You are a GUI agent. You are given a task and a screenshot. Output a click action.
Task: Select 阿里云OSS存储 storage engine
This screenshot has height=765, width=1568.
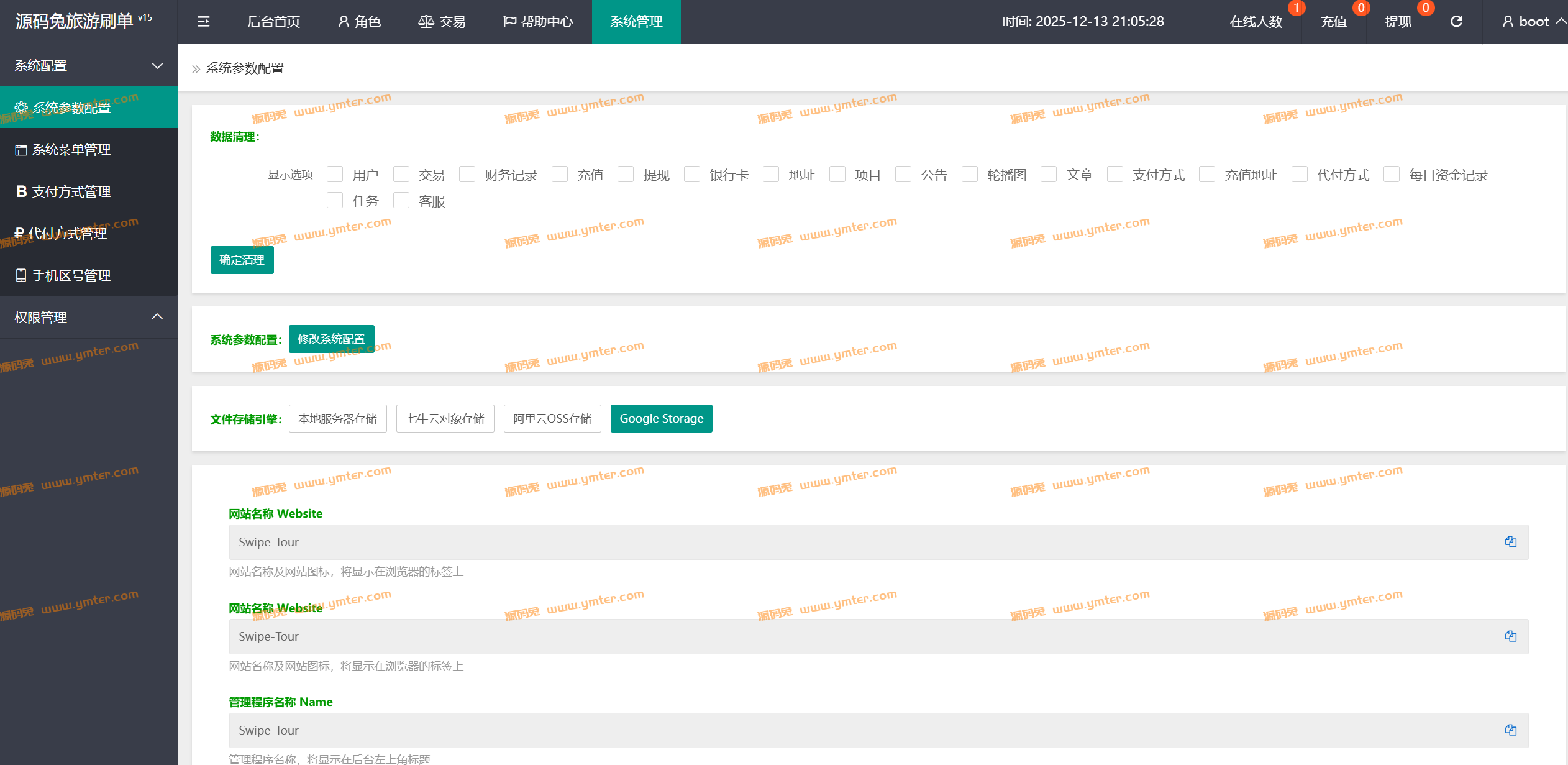pyautogui.click(x=552, y=419)
